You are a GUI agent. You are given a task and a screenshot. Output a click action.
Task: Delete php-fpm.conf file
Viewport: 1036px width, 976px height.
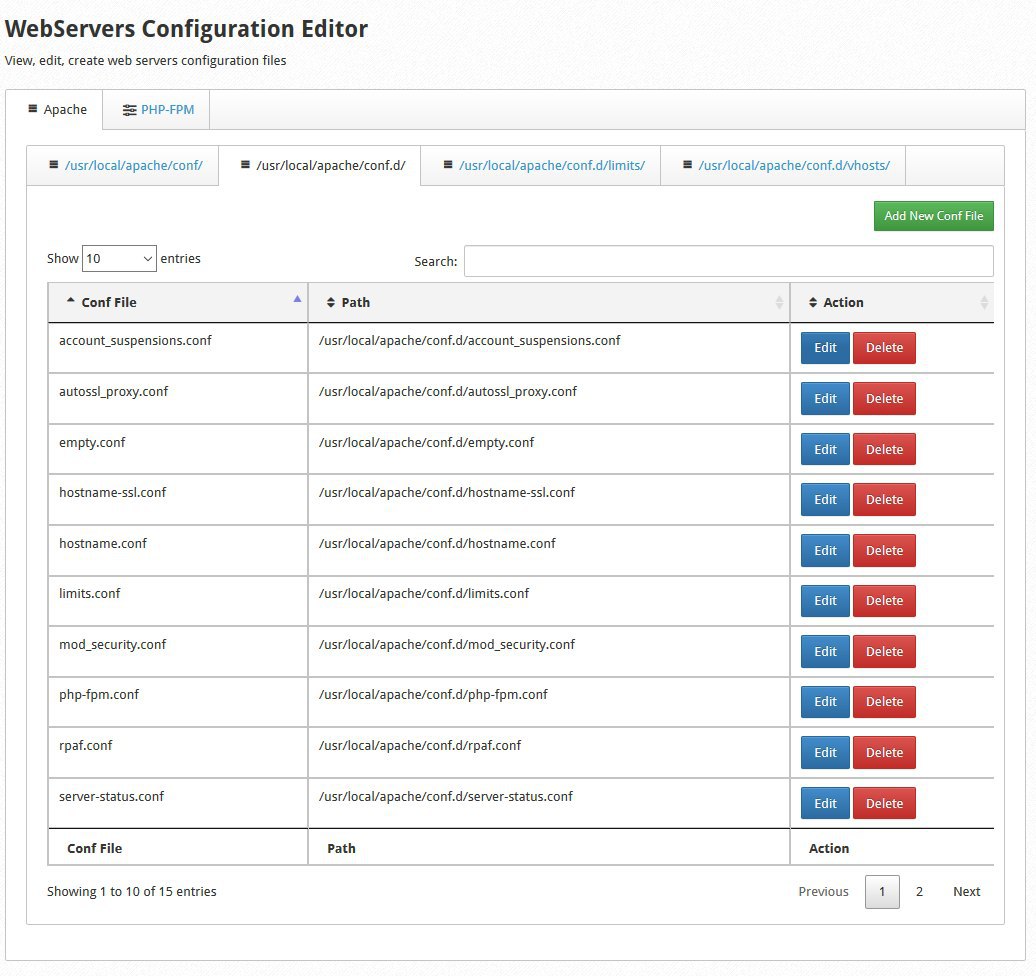pyautogui.click(x=884, y=702)
